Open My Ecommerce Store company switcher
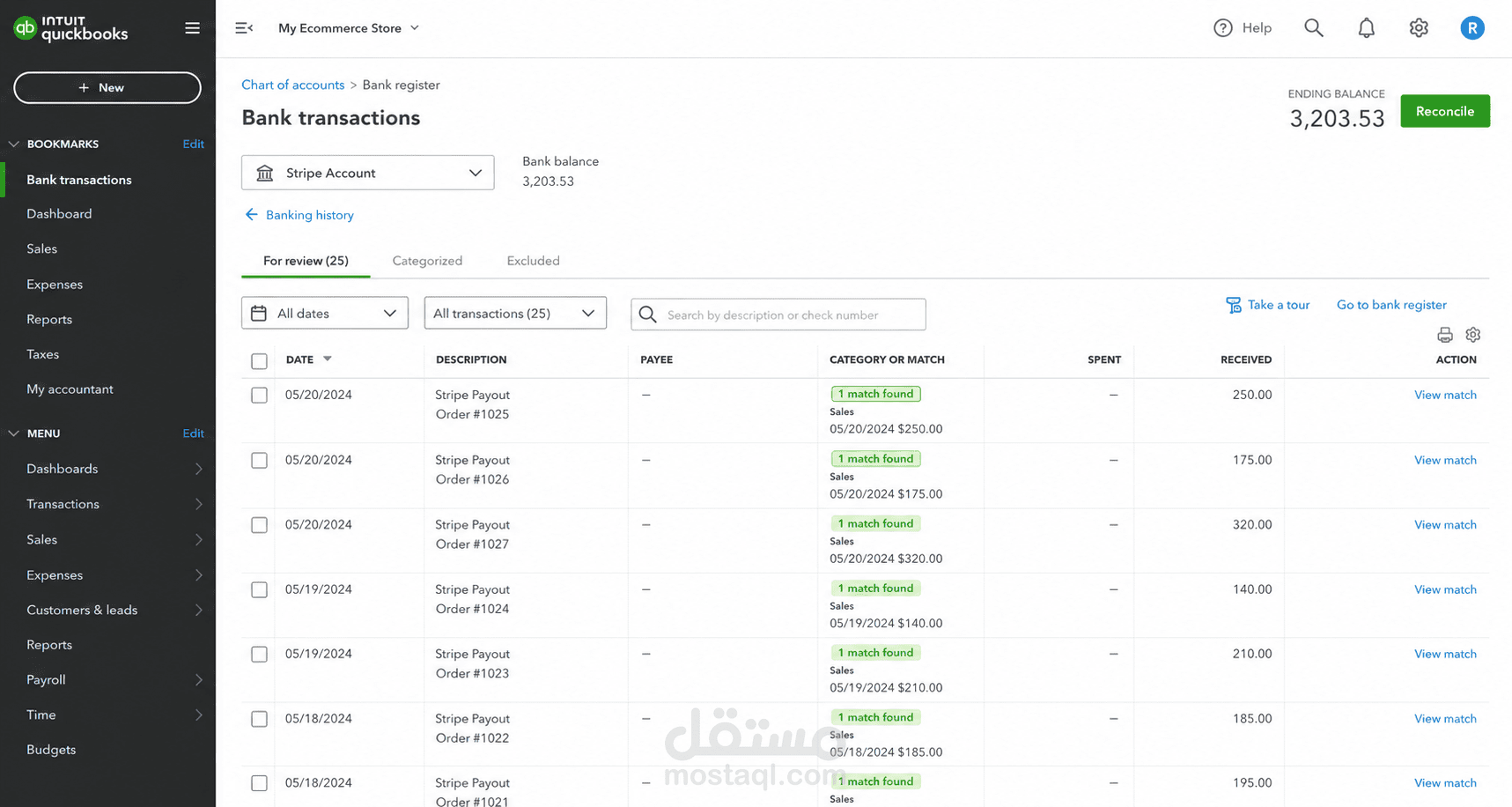This screenshot has width=1512, height=807. pyautogui.click(x=349, y=28)
